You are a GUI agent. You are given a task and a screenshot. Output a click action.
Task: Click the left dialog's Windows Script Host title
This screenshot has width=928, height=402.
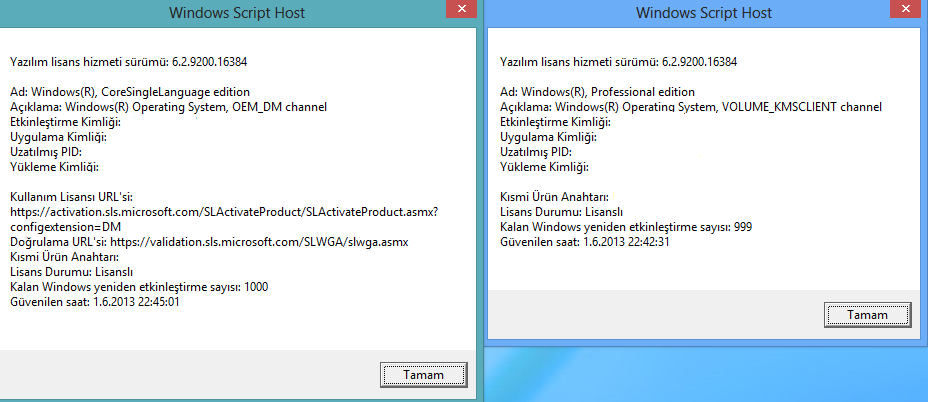(x=237, y=12)
